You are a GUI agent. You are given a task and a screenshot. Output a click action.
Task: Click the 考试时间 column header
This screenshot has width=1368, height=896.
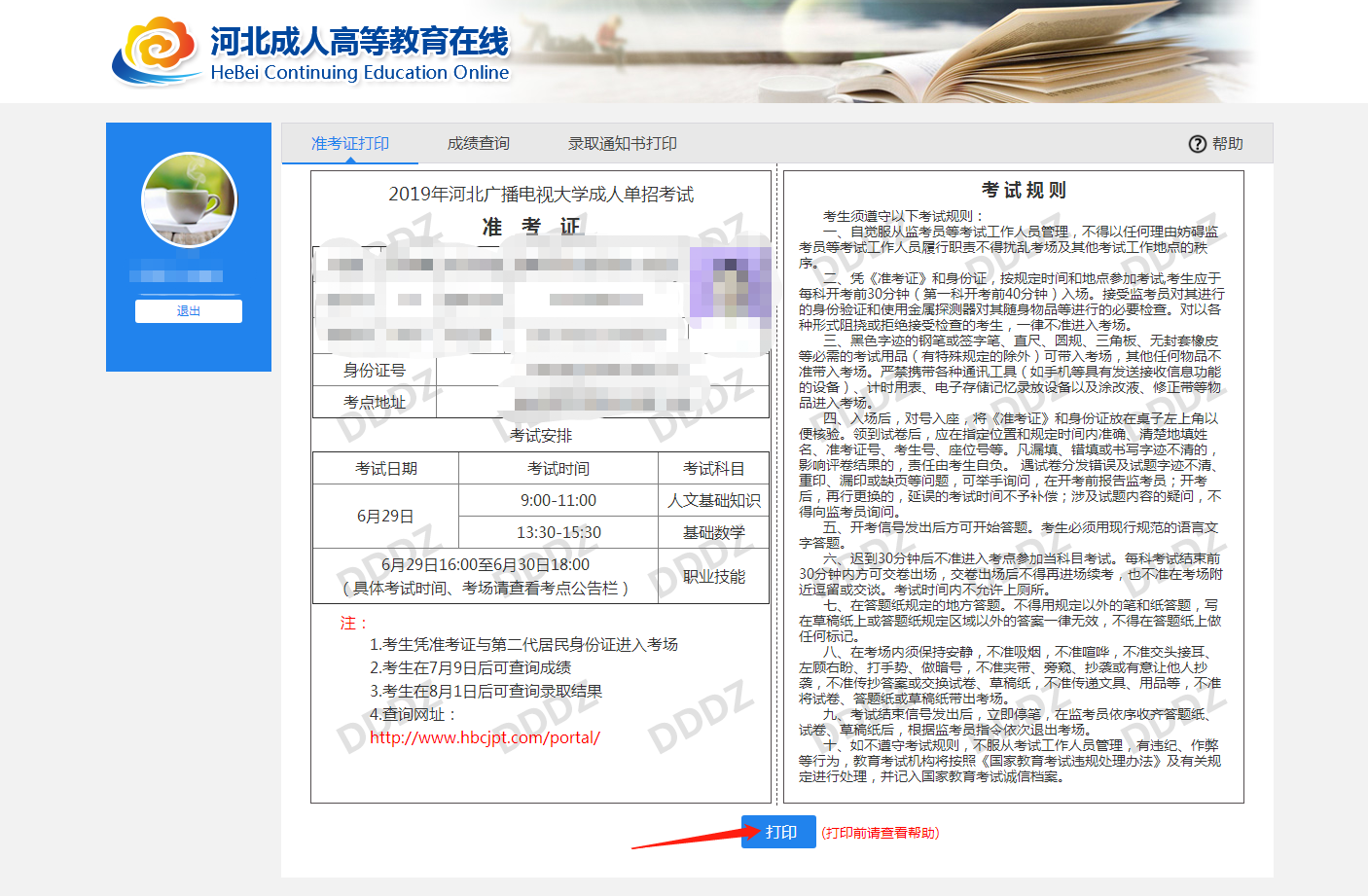pos(558,469)
